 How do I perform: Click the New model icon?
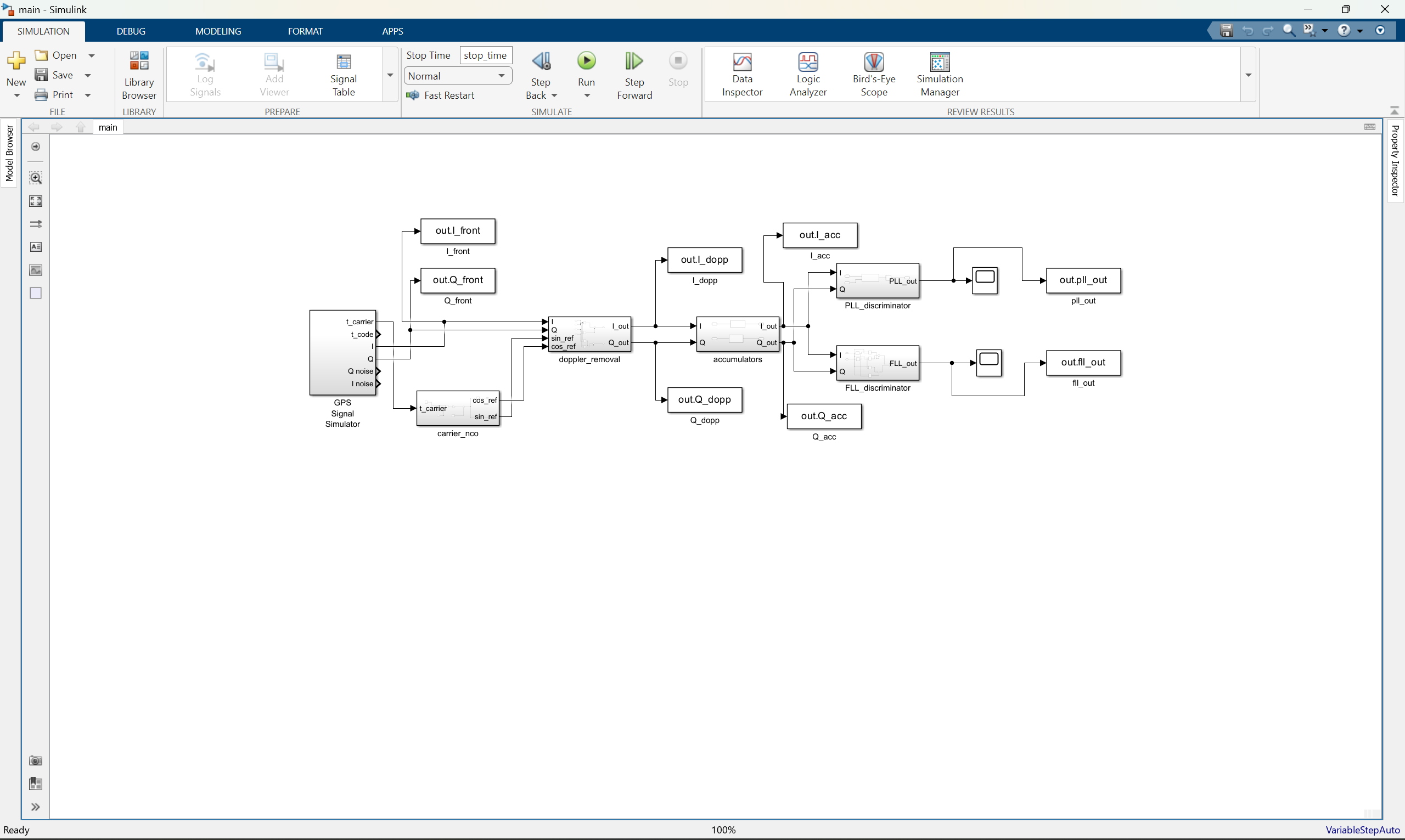tap(16, 60)
